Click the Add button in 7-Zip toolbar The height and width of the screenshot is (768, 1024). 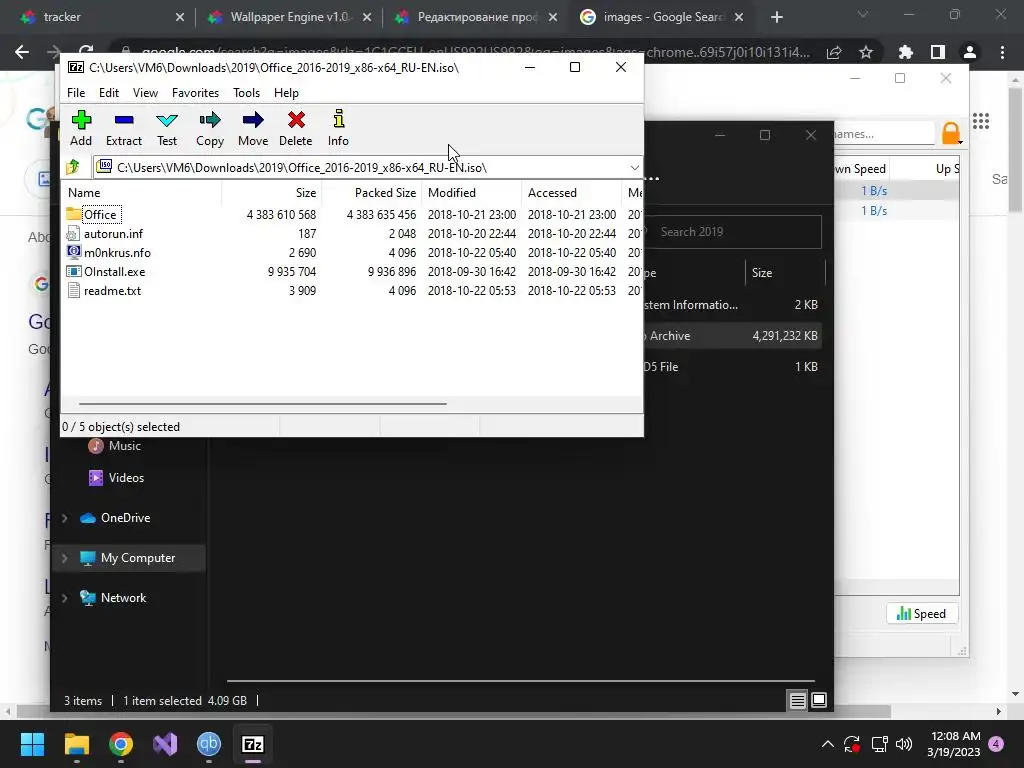pyautogui.click(x=81, y=128)
